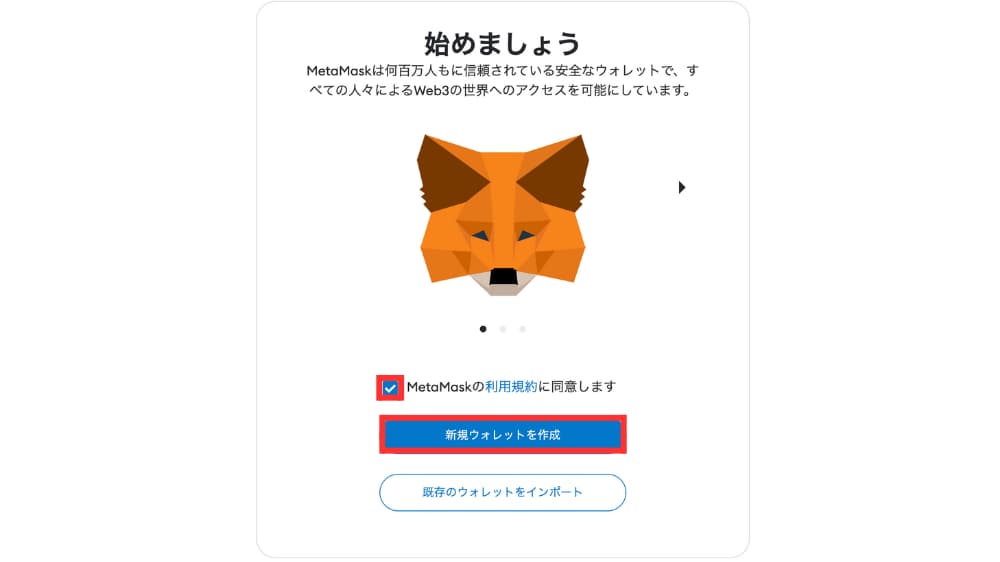Jump to the second carousel slide dot

503,329
